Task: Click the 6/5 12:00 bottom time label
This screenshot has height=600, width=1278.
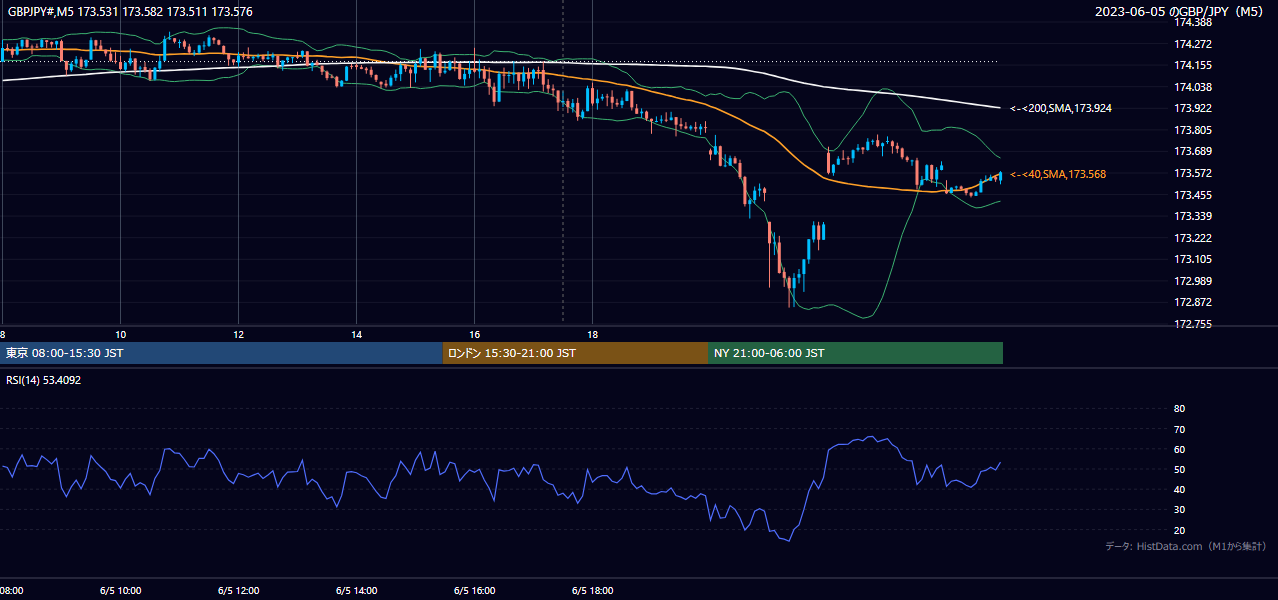Action: coord(238,591)
